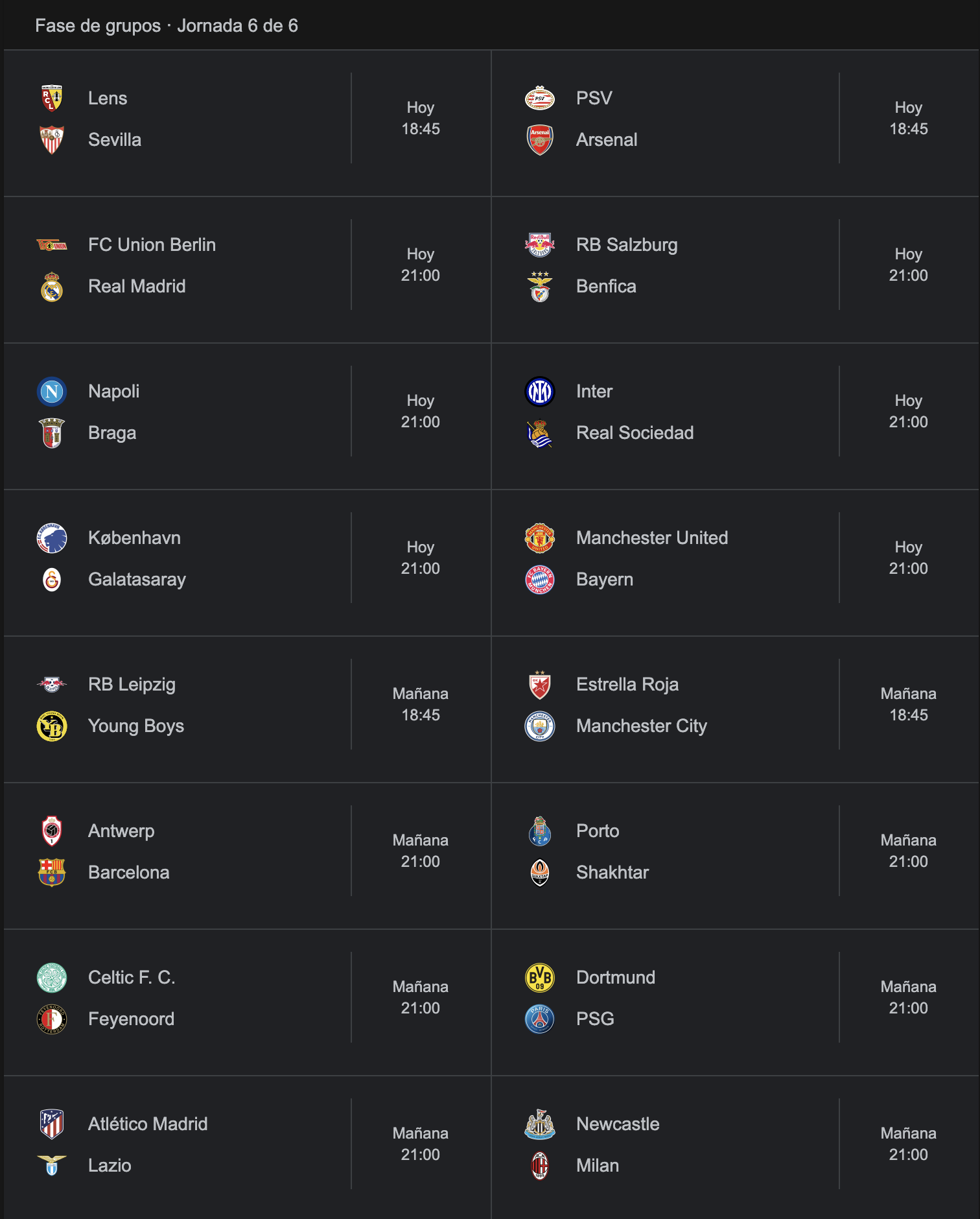The image size is (980, 1219).
Task: Open the Lens team name link
Action: coord(108,99)
